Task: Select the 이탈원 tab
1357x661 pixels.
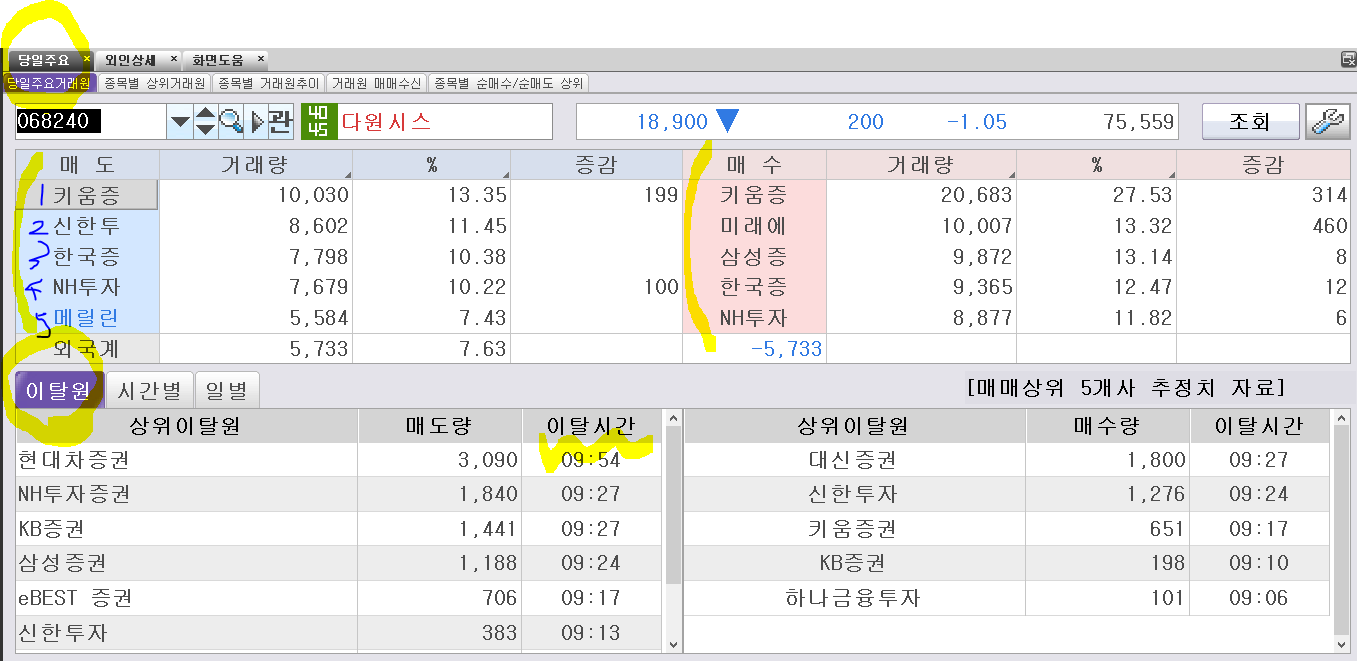Action: point(61,390)
